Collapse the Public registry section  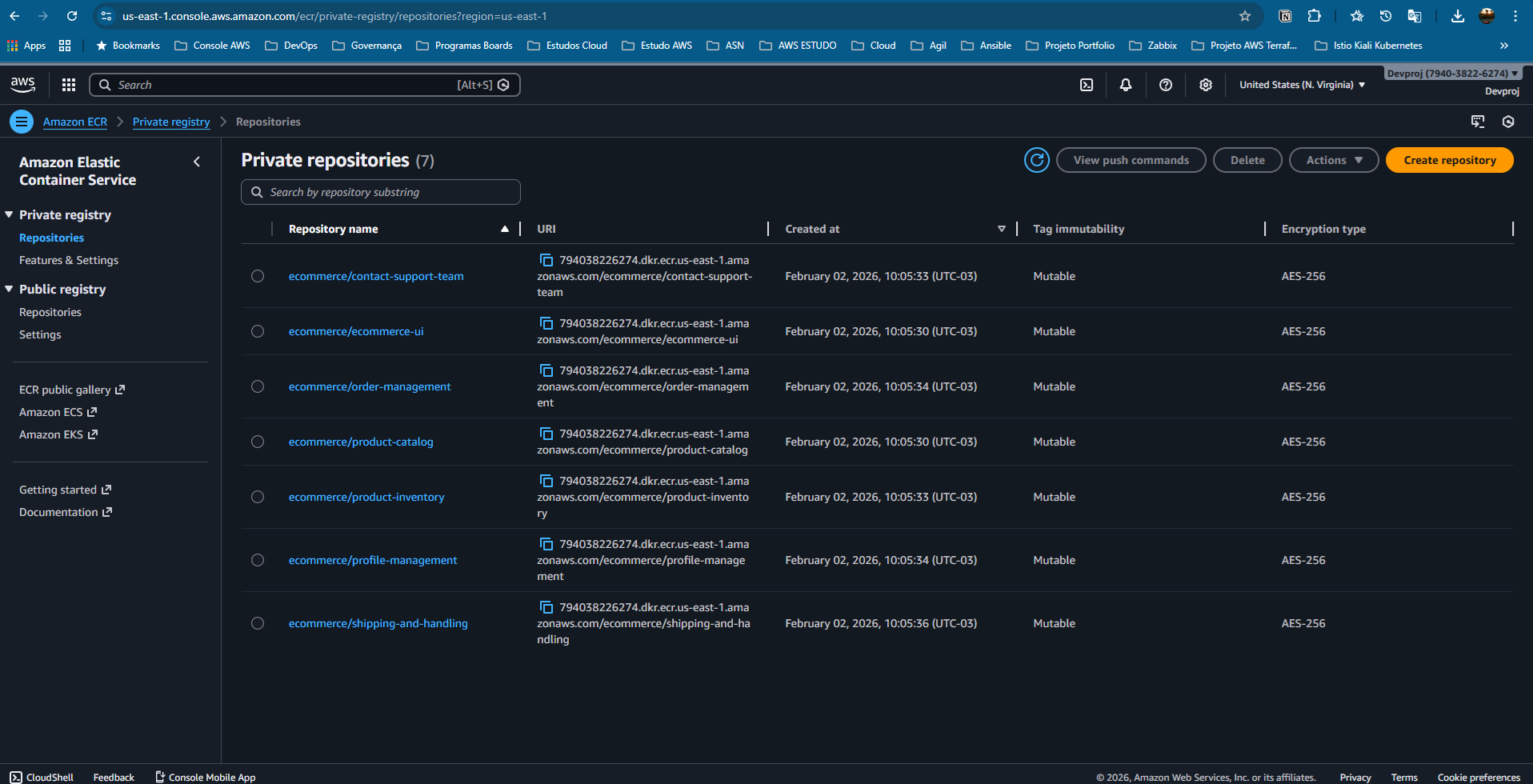[x=10, y=289]
